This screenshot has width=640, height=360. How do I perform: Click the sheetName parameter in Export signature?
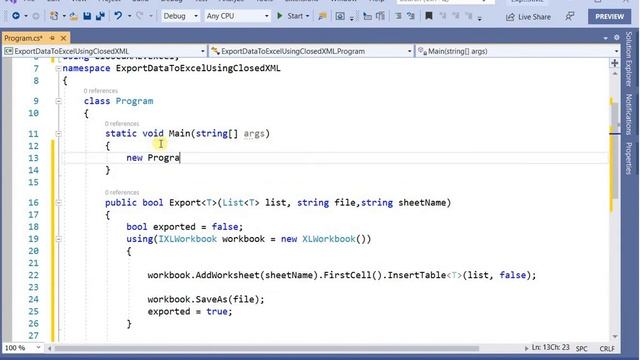[x=422, y=202]
